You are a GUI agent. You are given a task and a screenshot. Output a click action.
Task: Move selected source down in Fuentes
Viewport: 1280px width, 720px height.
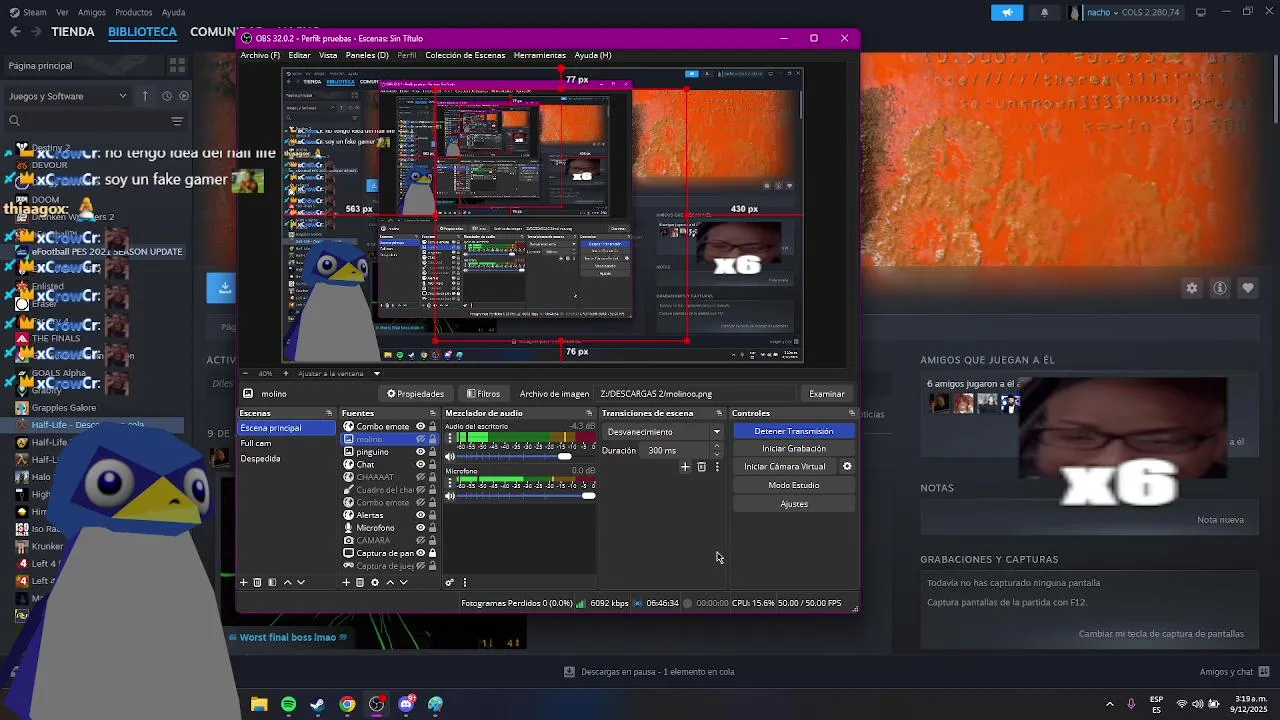pos(404,582)
